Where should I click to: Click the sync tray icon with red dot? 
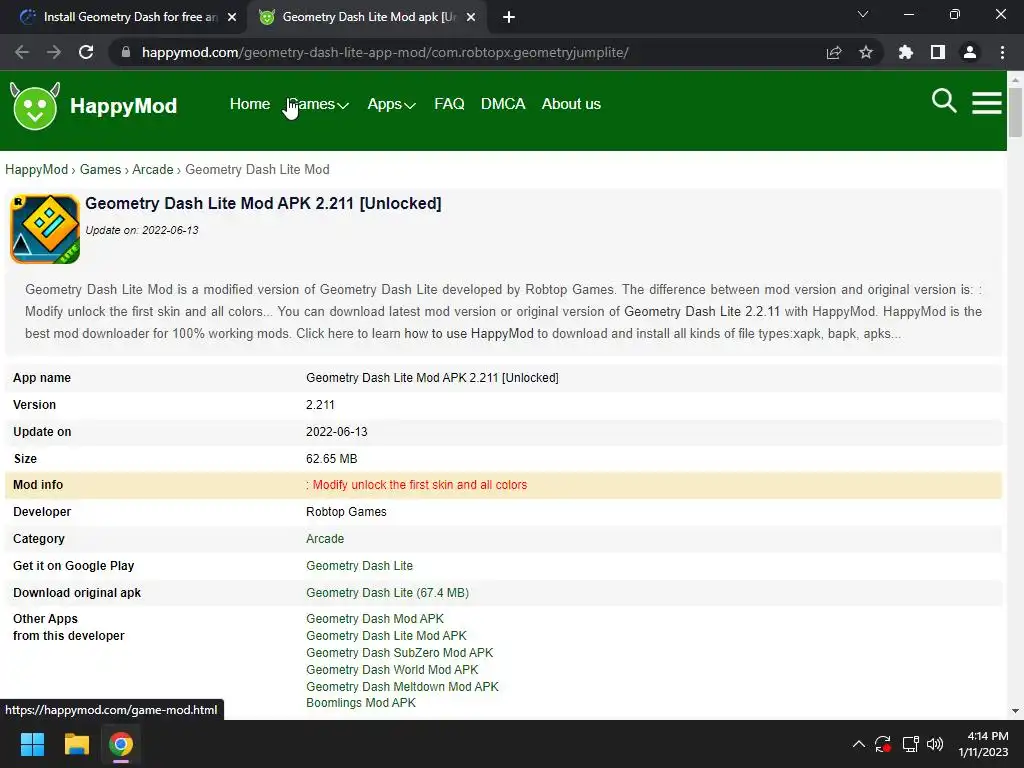(x=883, y=744)
